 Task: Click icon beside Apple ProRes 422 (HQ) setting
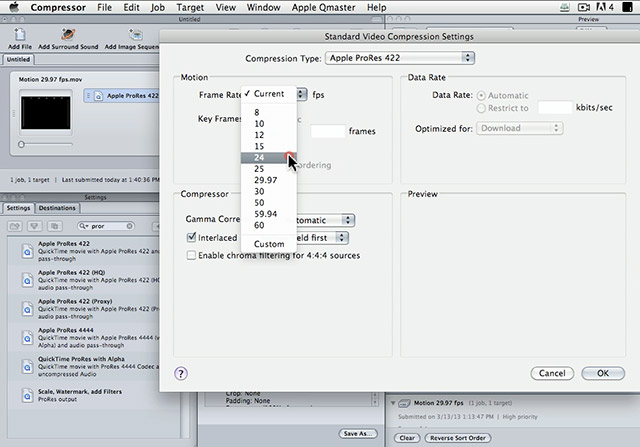[x=27, y=280]
